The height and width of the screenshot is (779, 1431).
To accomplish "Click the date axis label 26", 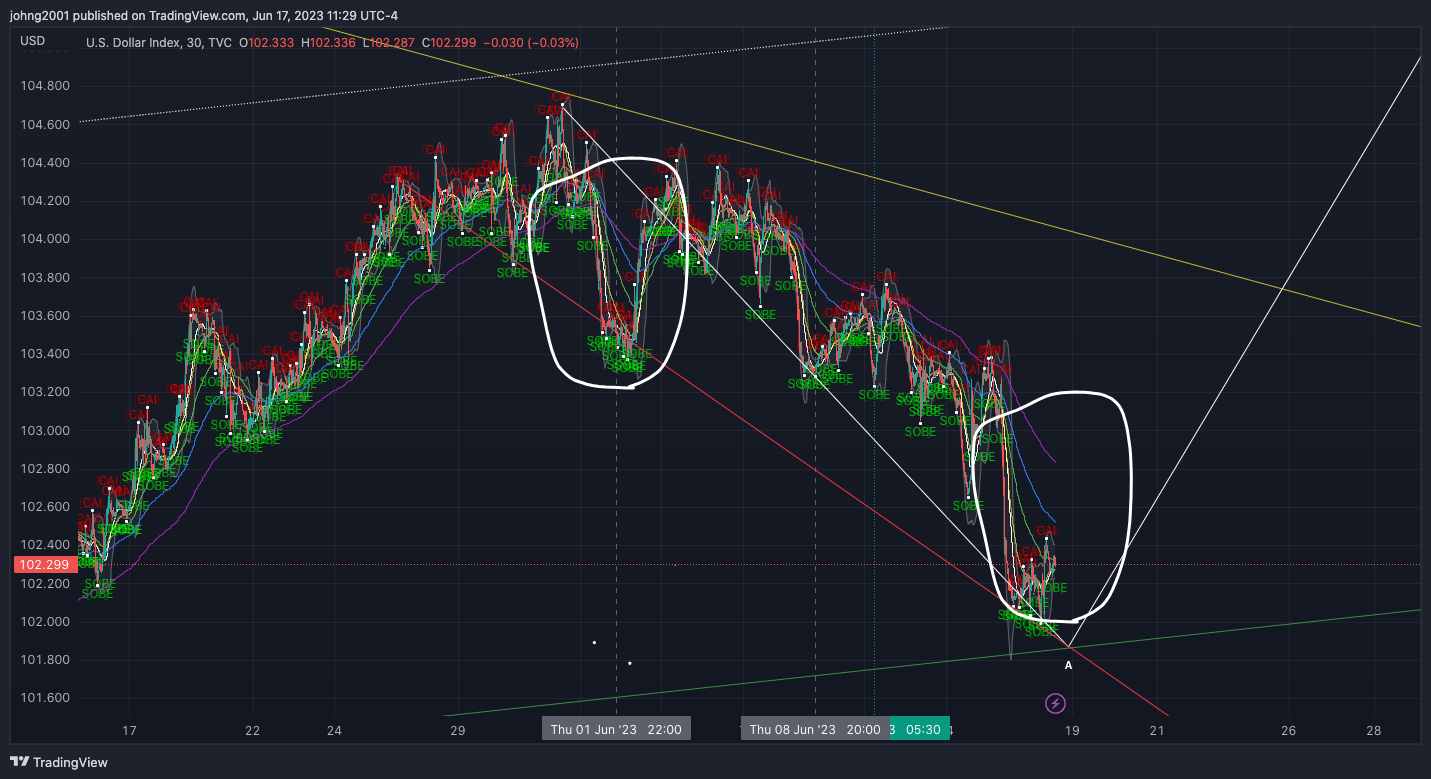I will [1288, 731].
